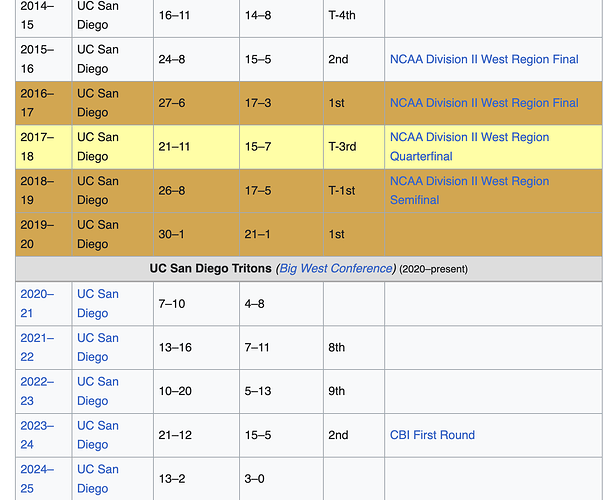Click UC San Diego link in 2021–22 row
Image resolution: width=604 pixels, height=500 pixels.
point(98,347)
